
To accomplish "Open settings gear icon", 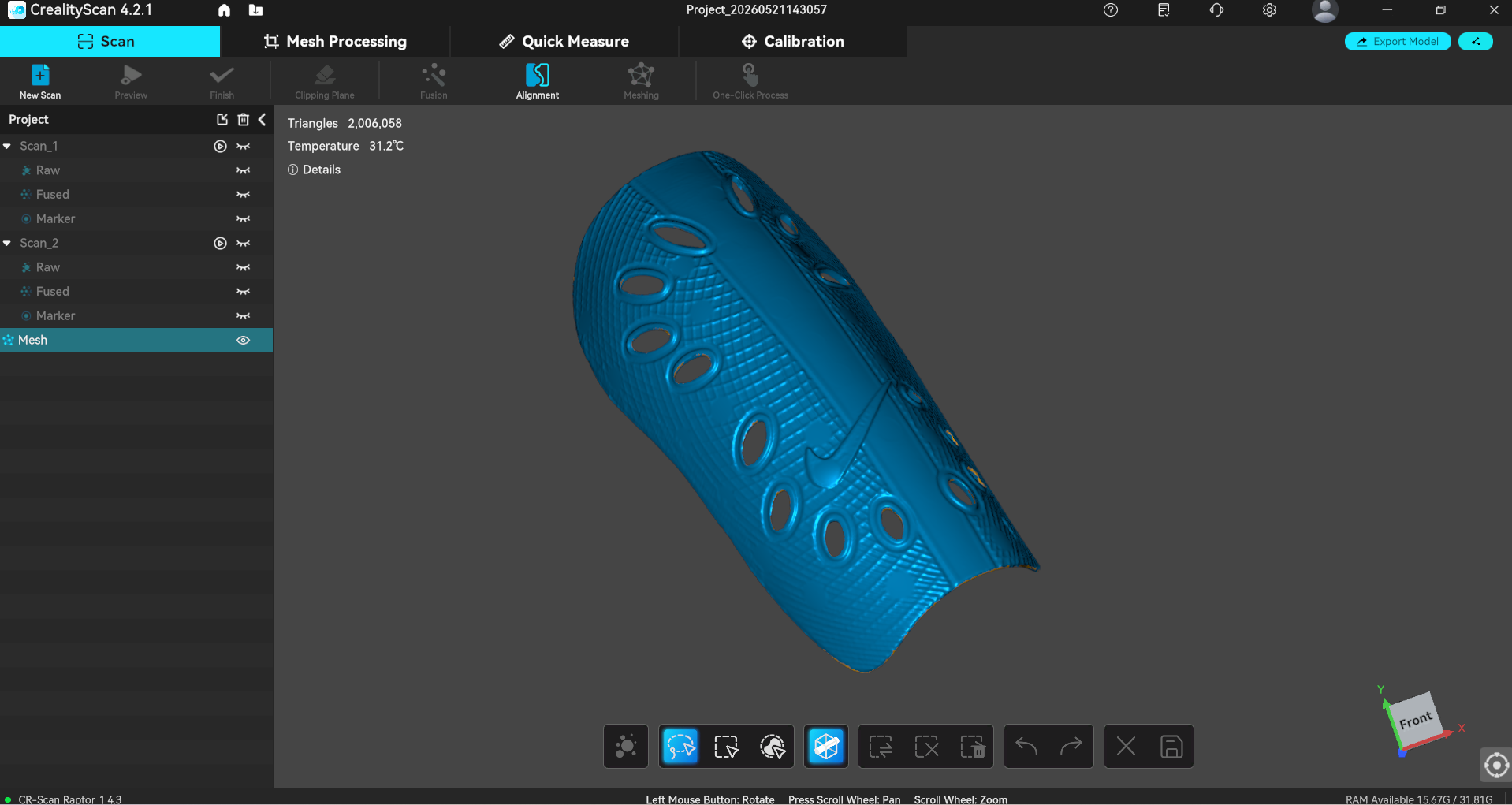I will [1269, 10].
